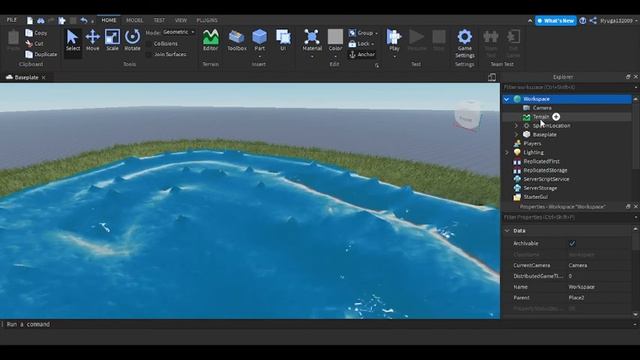640x360 pixels.
Task: Collapse the Workspace tree node
Action: tap(507, 99)
